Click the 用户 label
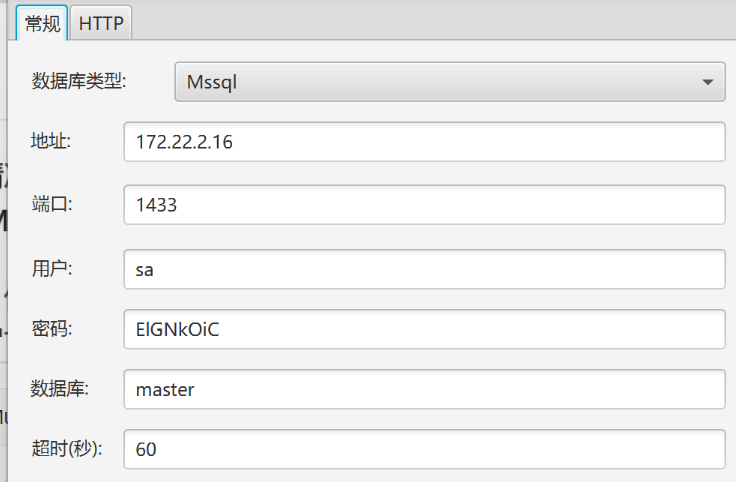Viewport: 736px width, 482px height. (52, 269)
